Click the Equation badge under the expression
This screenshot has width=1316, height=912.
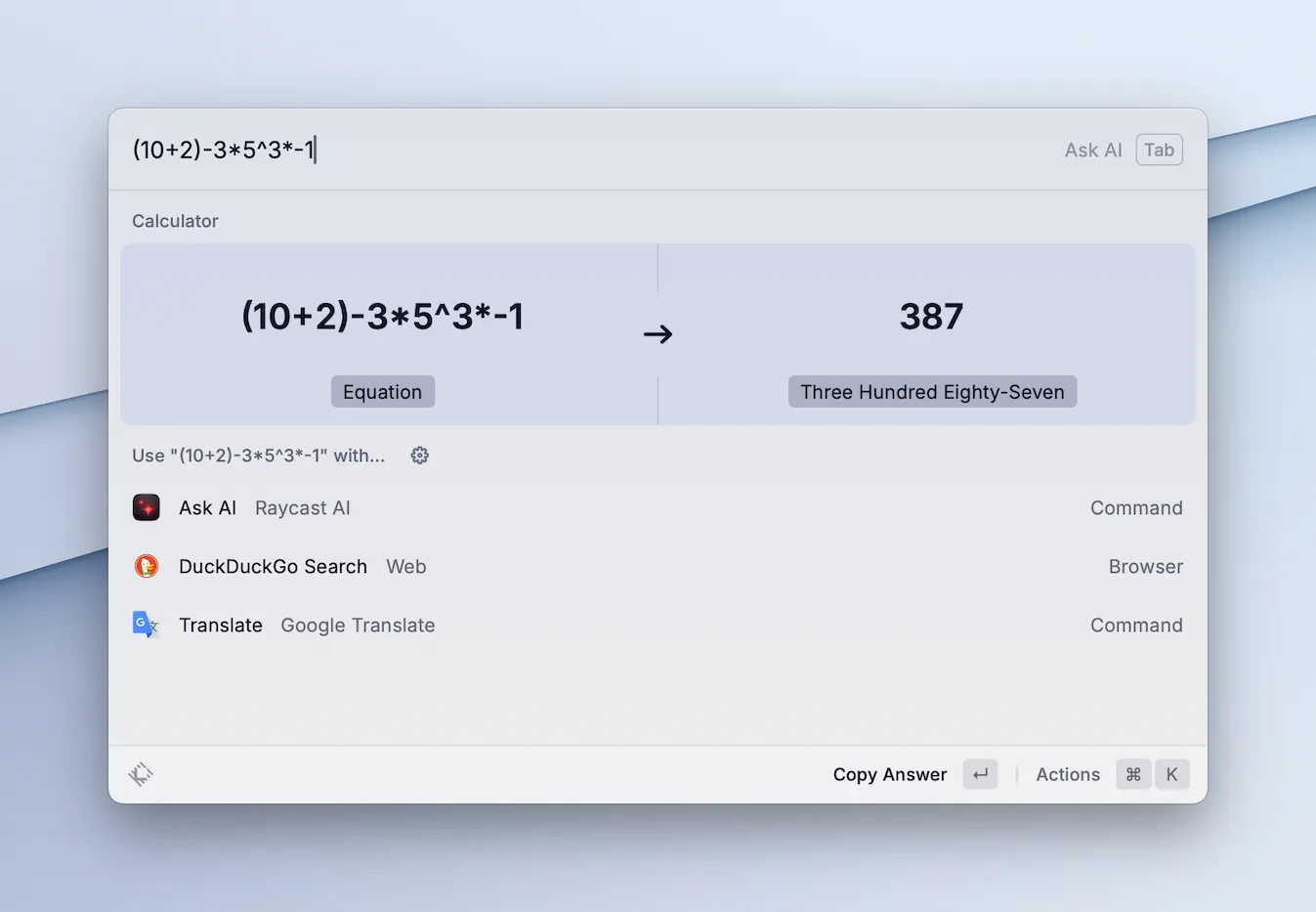(x=382, y=391)
